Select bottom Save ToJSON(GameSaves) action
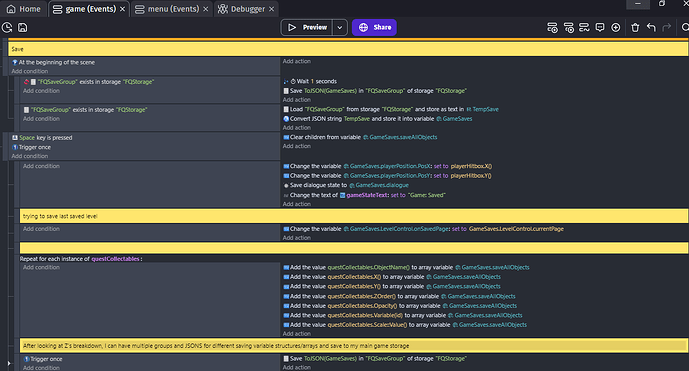The height and width of the screenshot is (371, 689). tap(375, 359)
